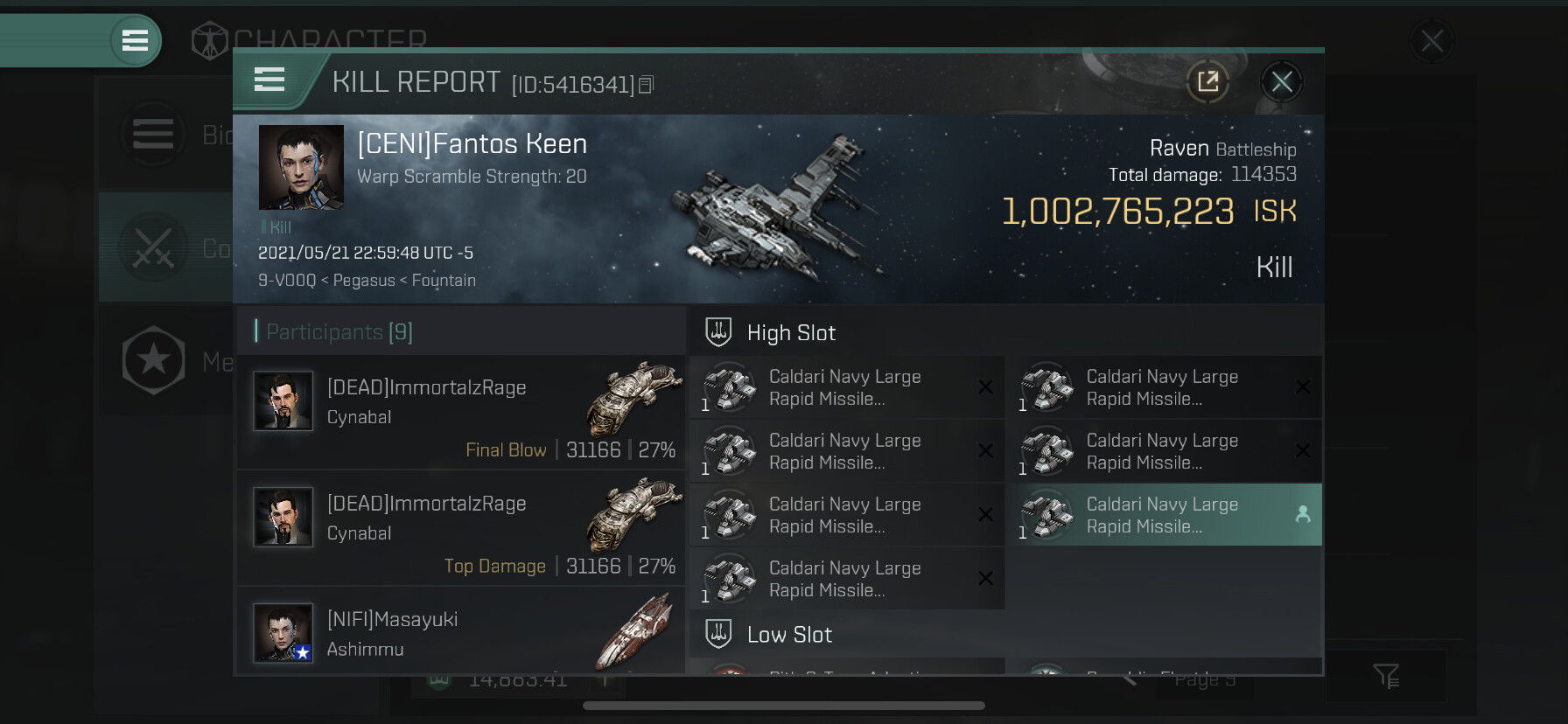The width and height of the screenshot is (1568, 724).
Task: Open the Kill Report hamburger menu
Action: point(269,80)
